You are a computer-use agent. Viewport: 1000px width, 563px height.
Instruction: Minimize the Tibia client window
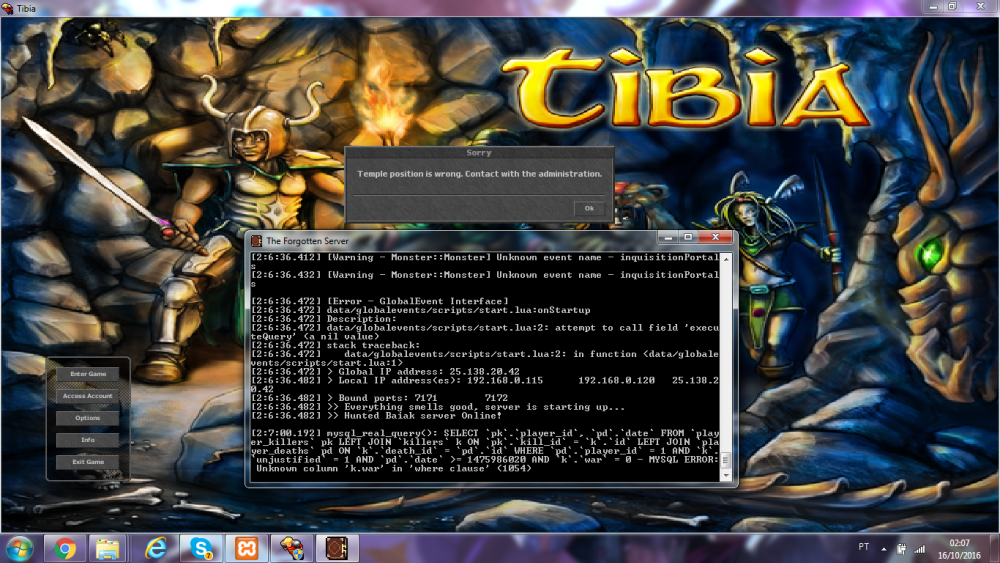click(933, 7)
